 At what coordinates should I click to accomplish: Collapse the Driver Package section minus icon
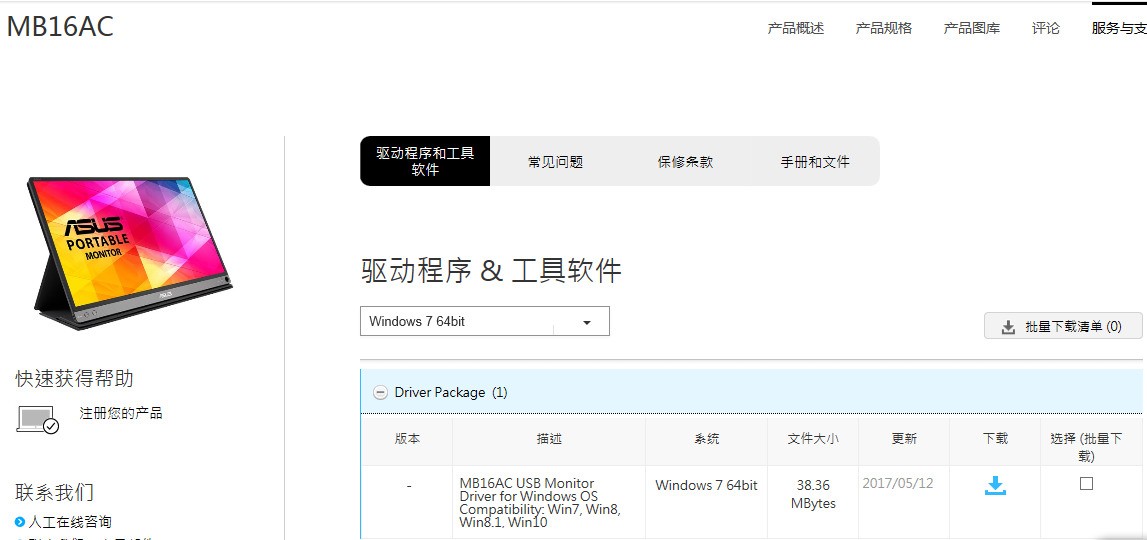(x=380, y=393)
